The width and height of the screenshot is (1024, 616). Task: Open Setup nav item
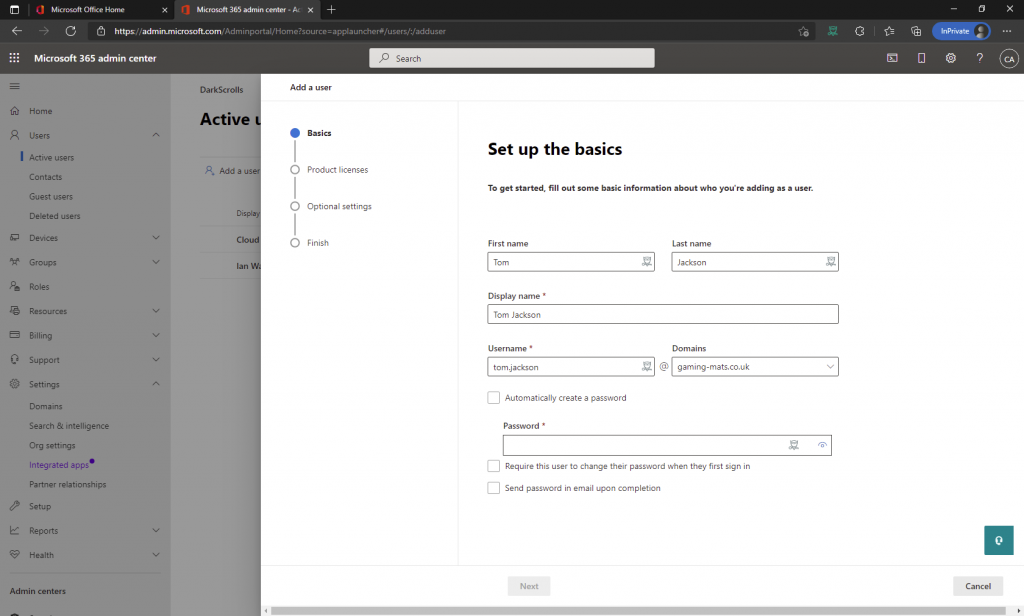pyautogui.click(x=40, y=506)
